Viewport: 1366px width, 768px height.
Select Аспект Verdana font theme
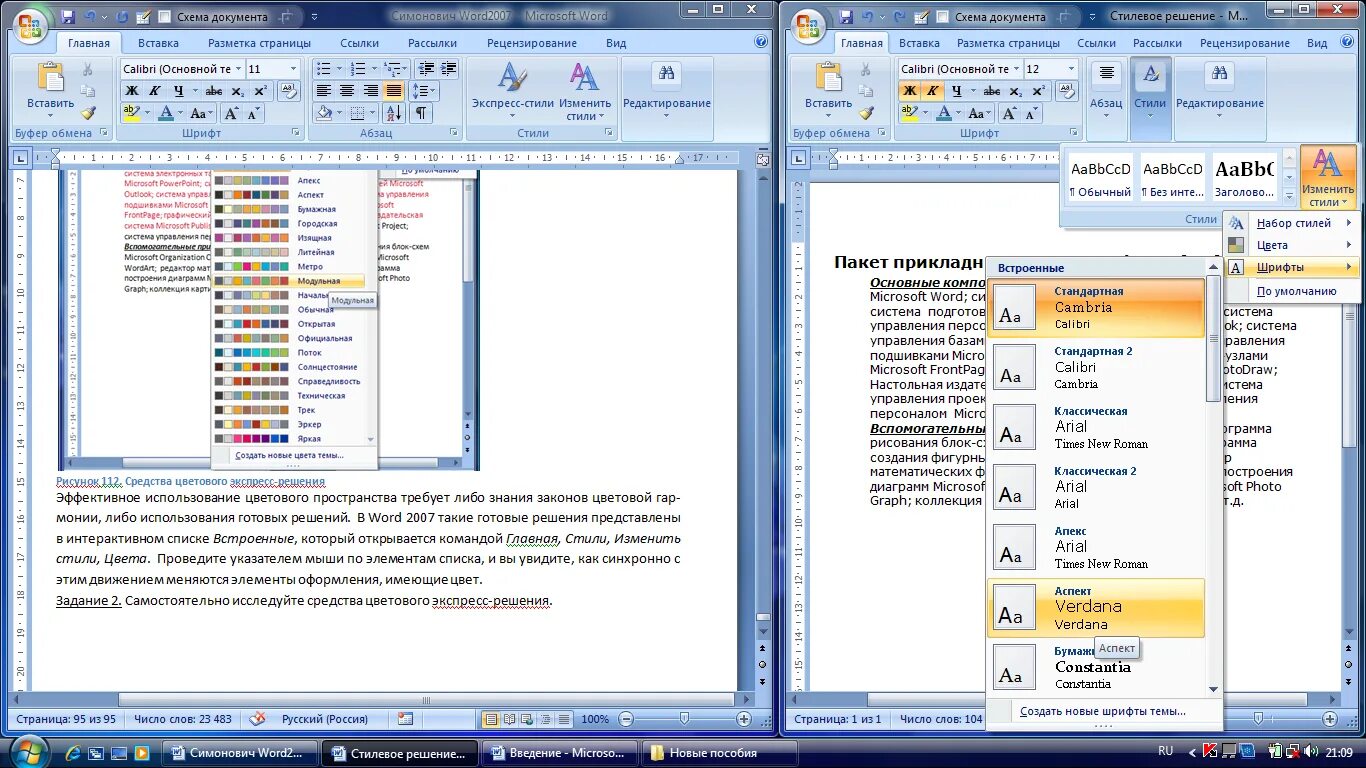click(x=1096, y=608)
